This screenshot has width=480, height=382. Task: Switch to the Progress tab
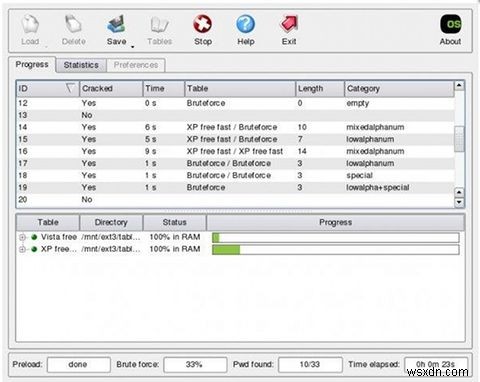32,64
